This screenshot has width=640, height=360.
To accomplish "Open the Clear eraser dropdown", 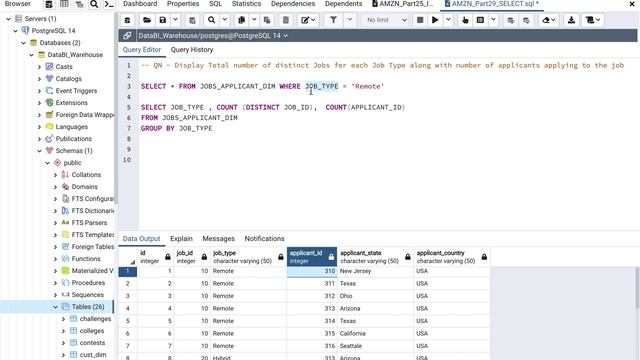I will click(x=549, y=20).
